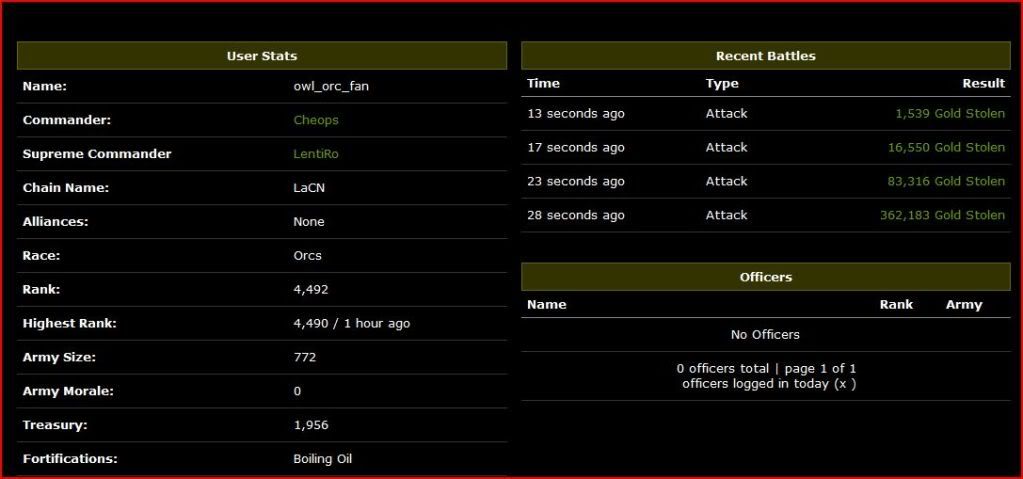Click the Name column header in Officers
The height and width of the screenshot is (479, 1023).
[x=547, y=305]
